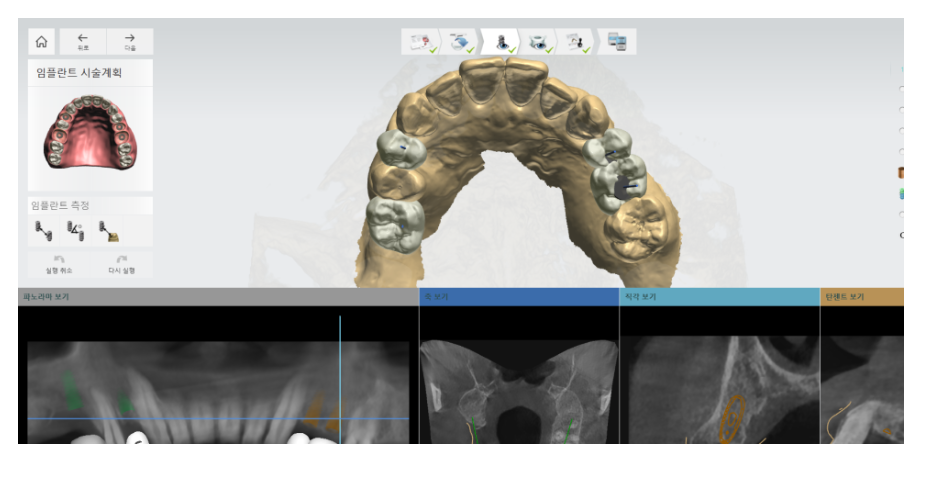Redo action with 다시 실행
This screenshot has height=484, width=928.
point(121,264)
